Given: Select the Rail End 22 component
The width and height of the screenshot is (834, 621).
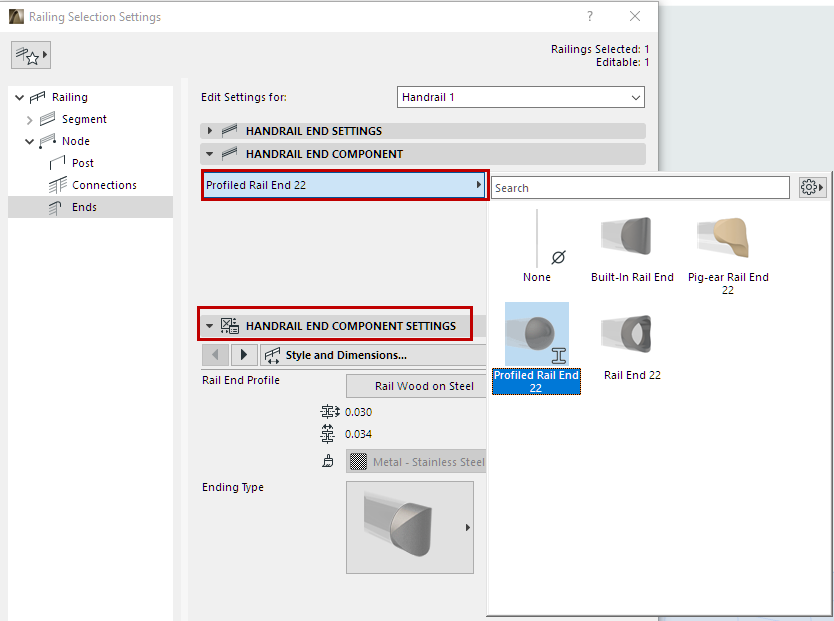Looking at the screenshot, I should click(632, 346).
